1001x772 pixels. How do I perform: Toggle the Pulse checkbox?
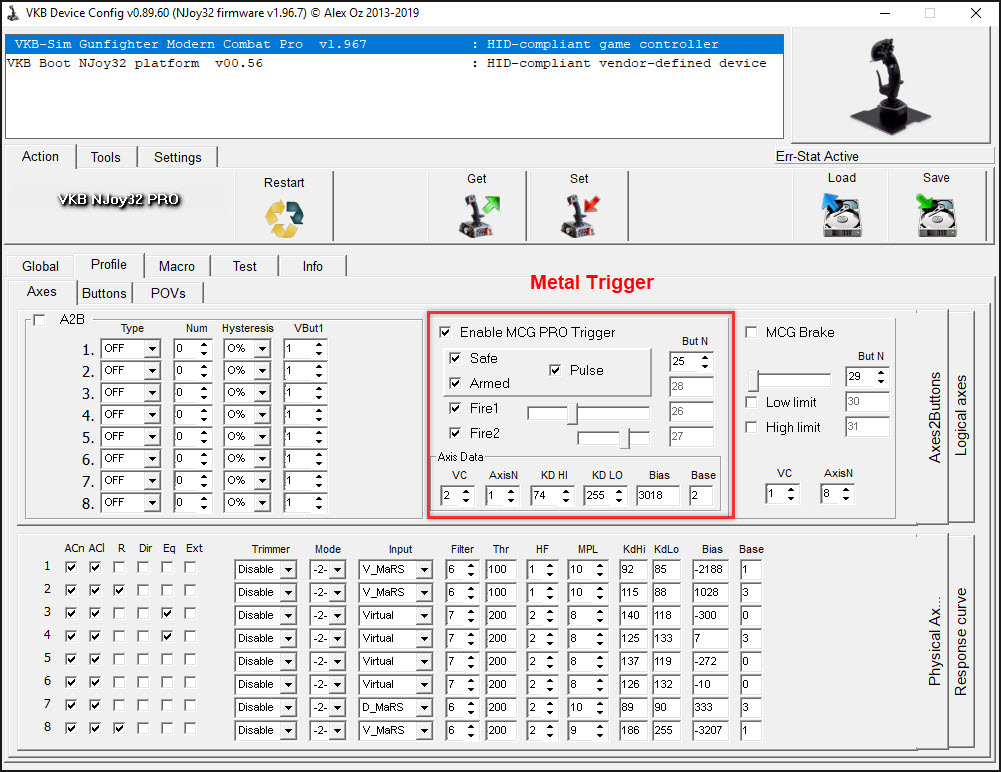(555, 370)
